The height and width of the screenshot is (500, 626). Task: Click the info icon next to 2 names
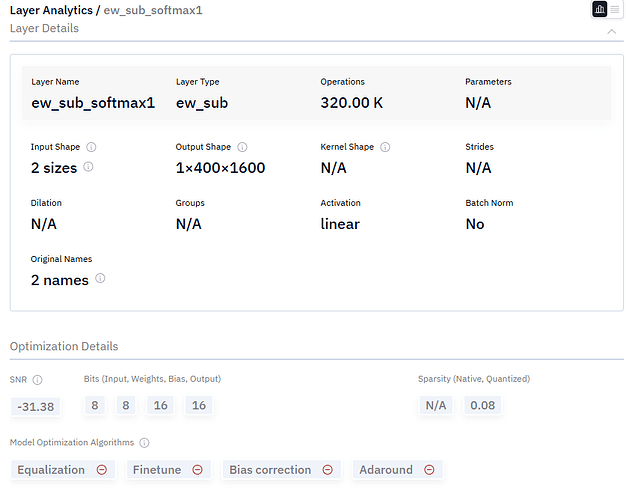tap(100, 279)
